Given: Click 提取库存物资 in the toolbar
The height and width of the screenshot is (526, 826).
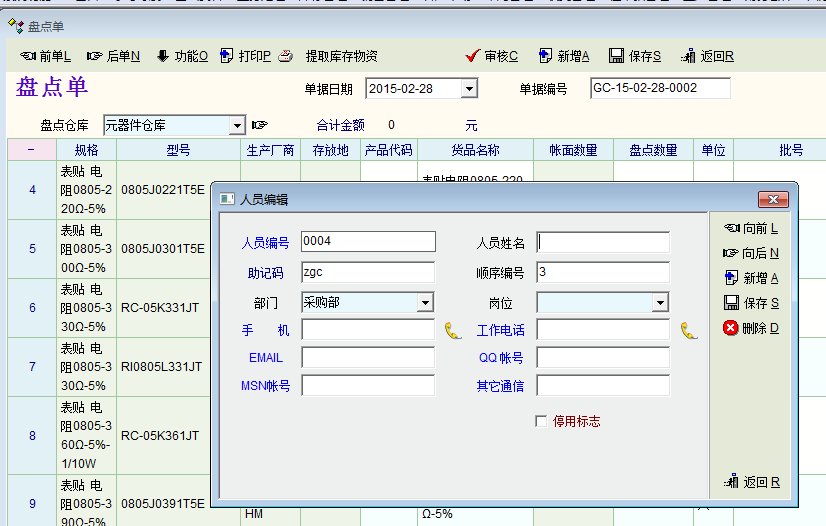Looking at the screenshot, I should (341, 56).
